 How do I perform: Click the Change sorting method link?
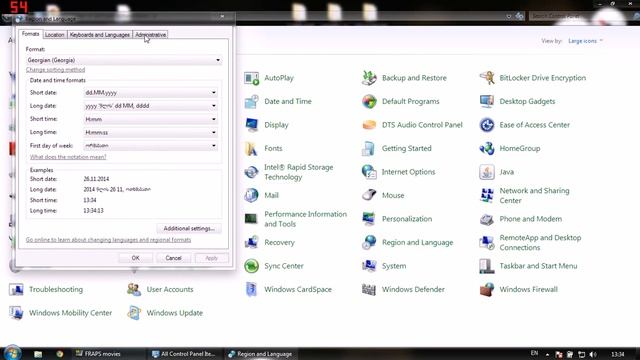click(56, 70)
